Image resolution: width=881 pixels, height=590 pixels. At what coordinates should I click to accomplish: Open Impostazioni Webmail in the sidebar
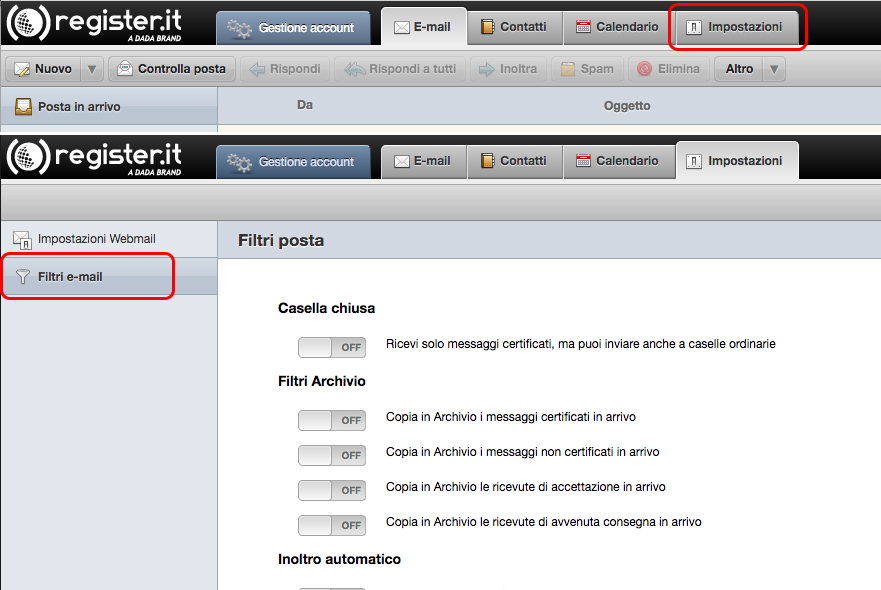coord(96,239)
